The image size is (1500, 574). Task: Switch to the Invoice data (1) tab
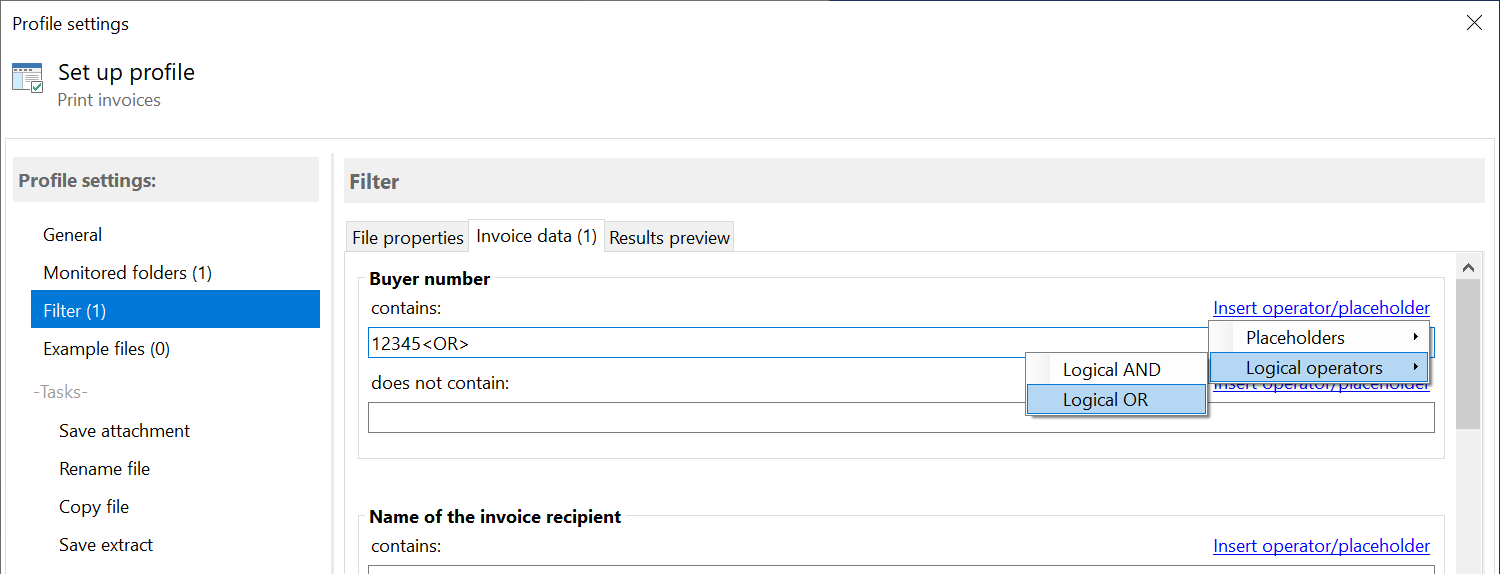point(536,236)
